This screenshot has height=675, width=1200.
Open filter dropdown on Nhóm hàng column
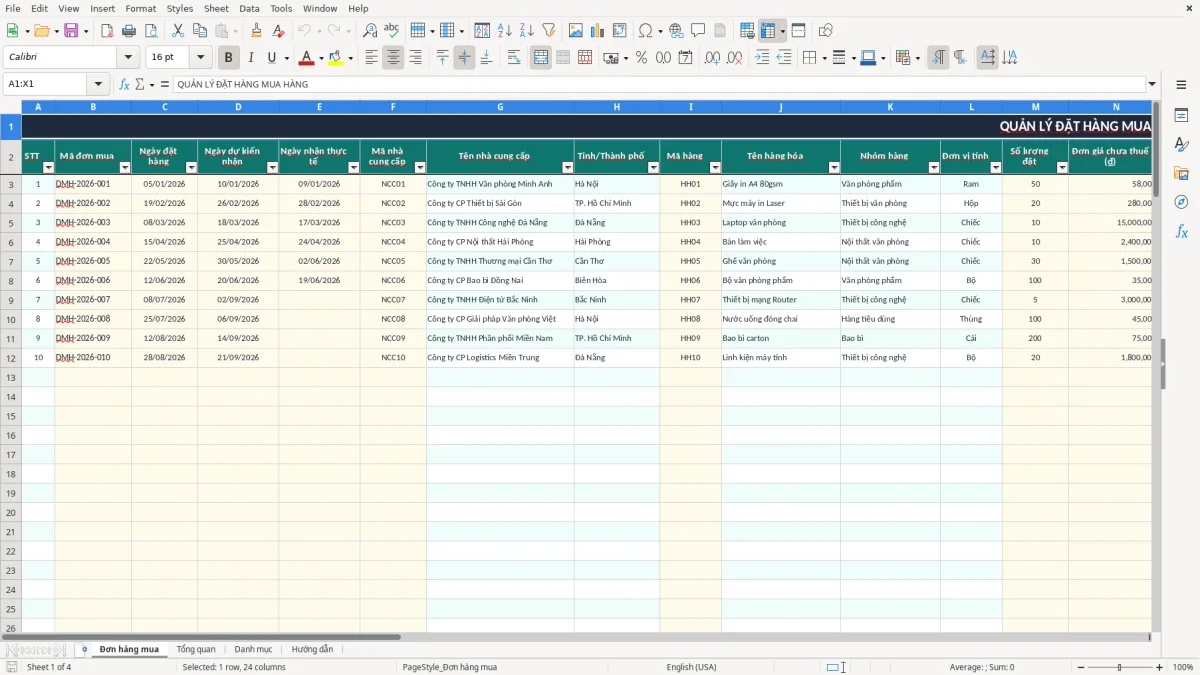[934, 168]
